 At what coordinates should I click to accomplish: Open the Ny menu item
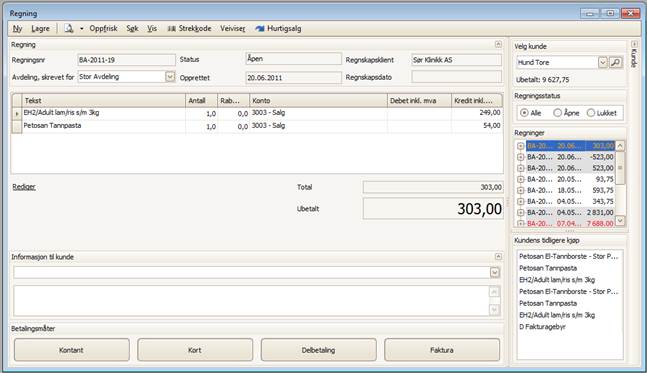click(17, 28)
